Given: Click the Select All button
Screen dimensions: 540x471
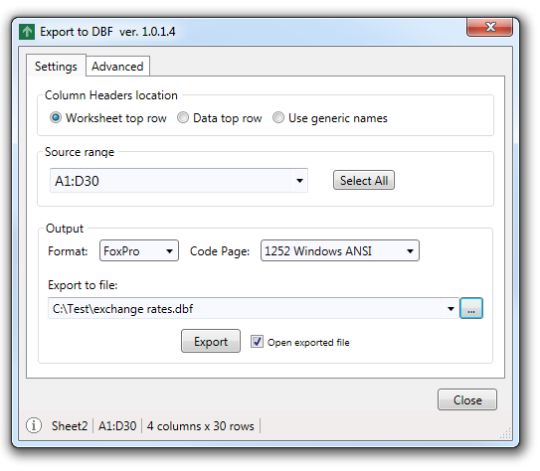Looking at the screenshot, I should click(364, 180).
